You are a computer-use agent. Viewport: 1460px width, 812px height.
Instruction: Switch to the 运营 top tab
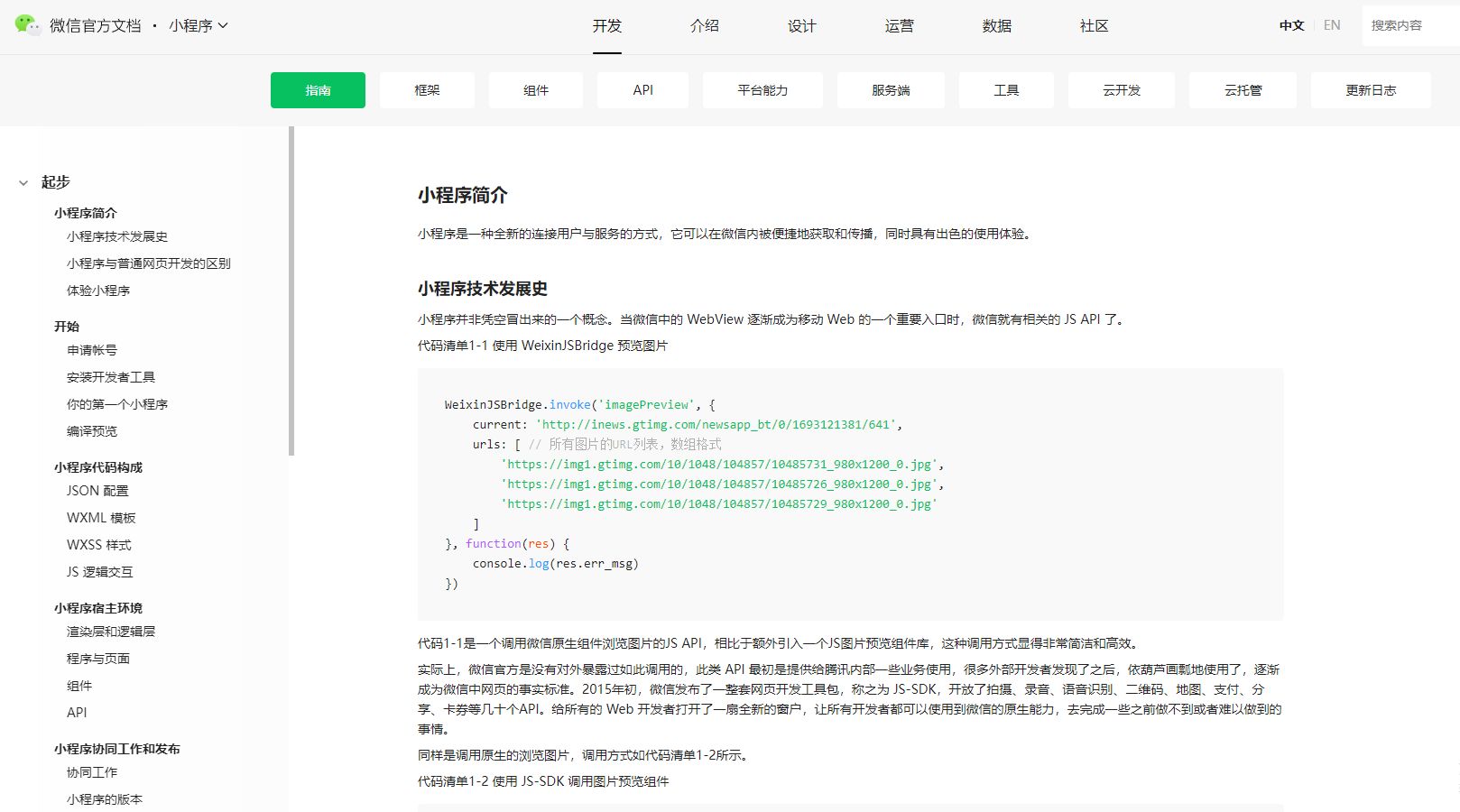click(x=900, y=26)
